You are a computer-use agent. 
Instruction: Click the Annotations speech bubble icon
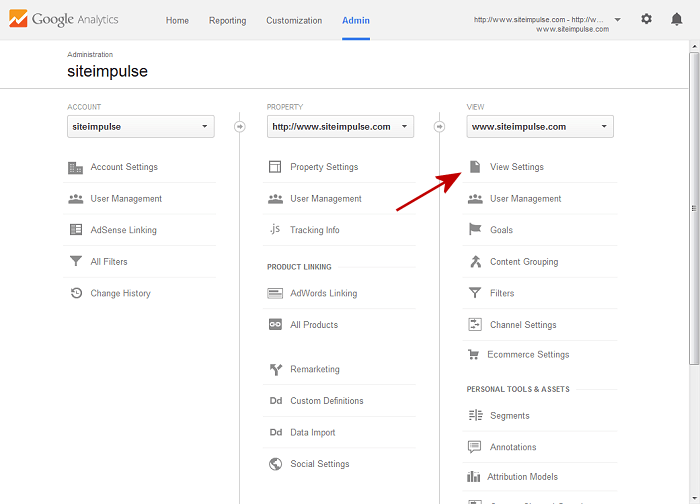[x=475, y=447]
